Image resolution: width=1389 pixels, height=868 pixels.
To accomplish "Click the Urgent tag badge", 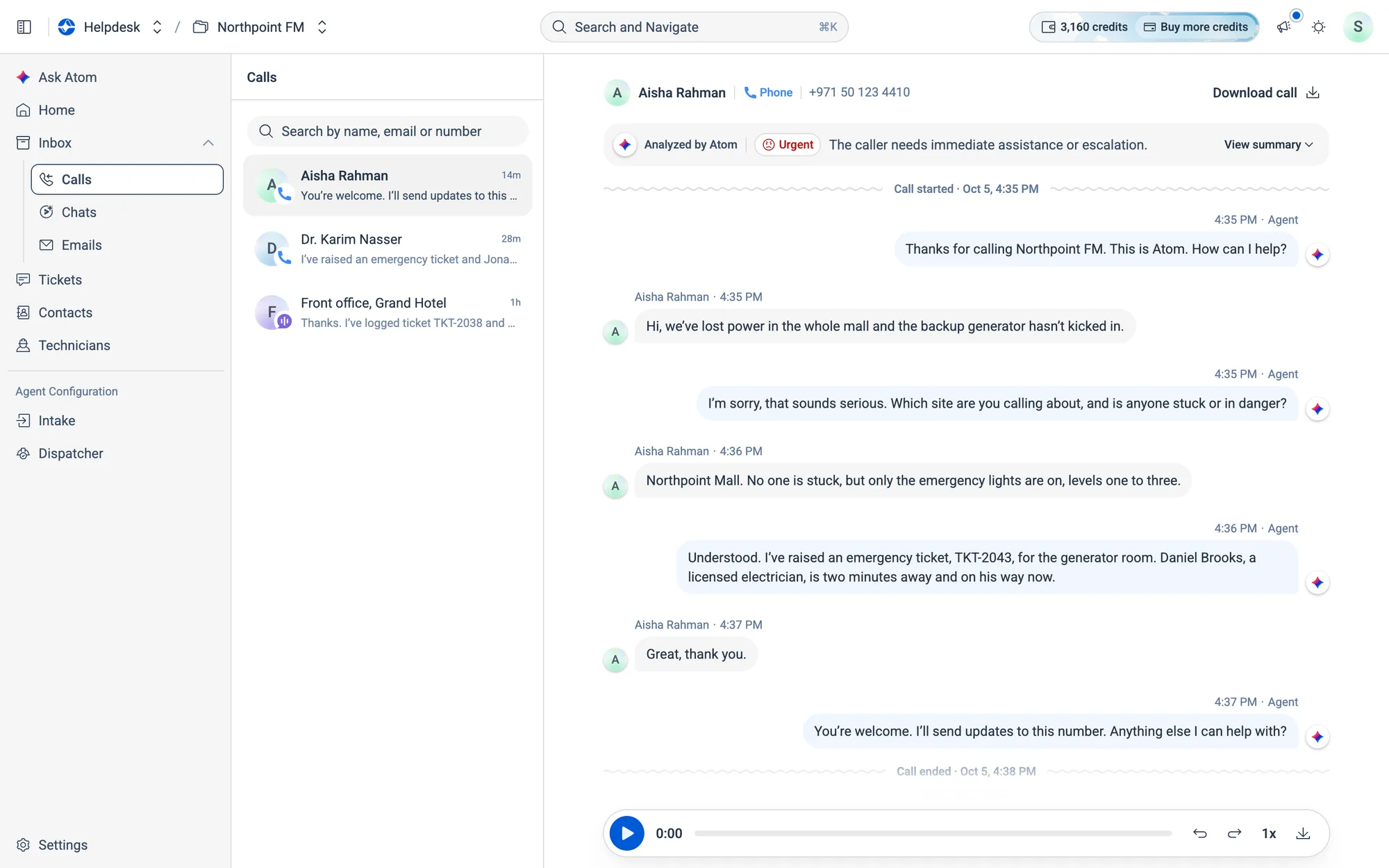I will click(x=788, y=144).
